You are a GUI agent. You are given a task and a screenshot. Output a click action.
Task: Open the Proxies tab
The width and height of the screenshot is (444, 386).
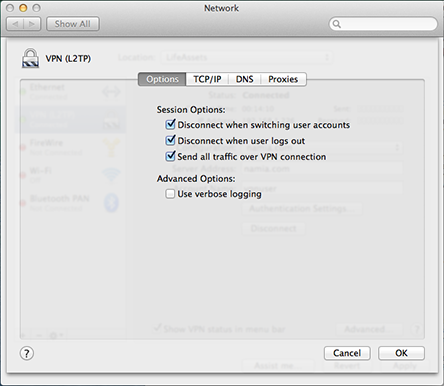pyautogui.click(x=283, y=79)
